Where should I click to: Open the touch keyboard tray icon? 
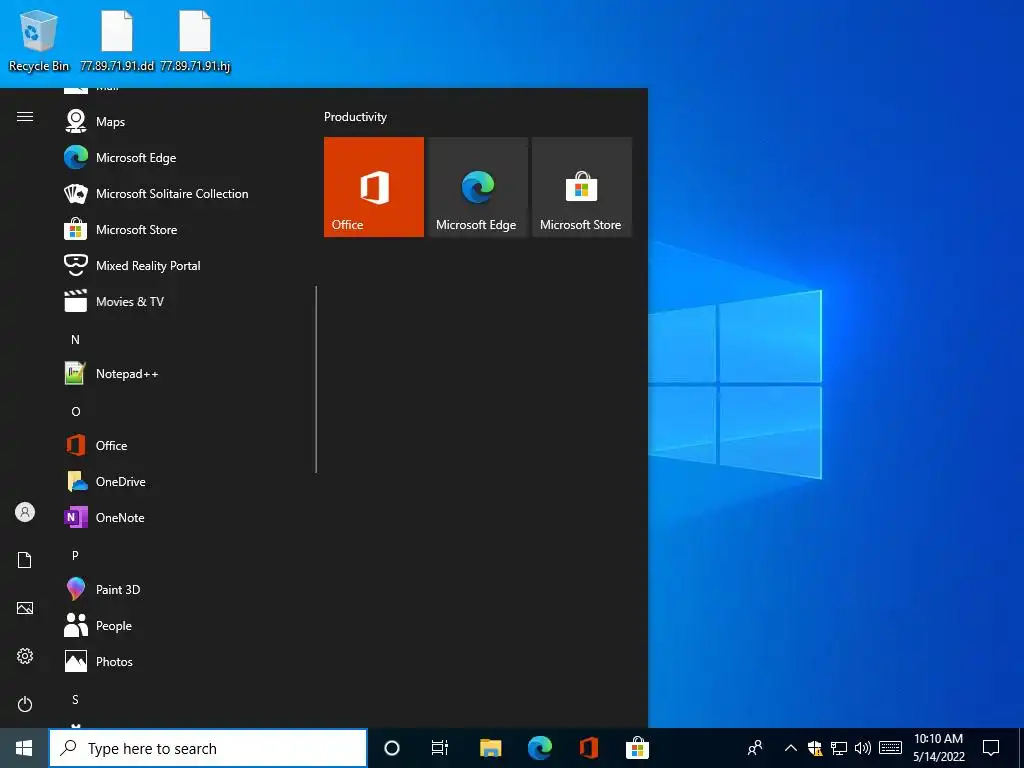(890, 748)
